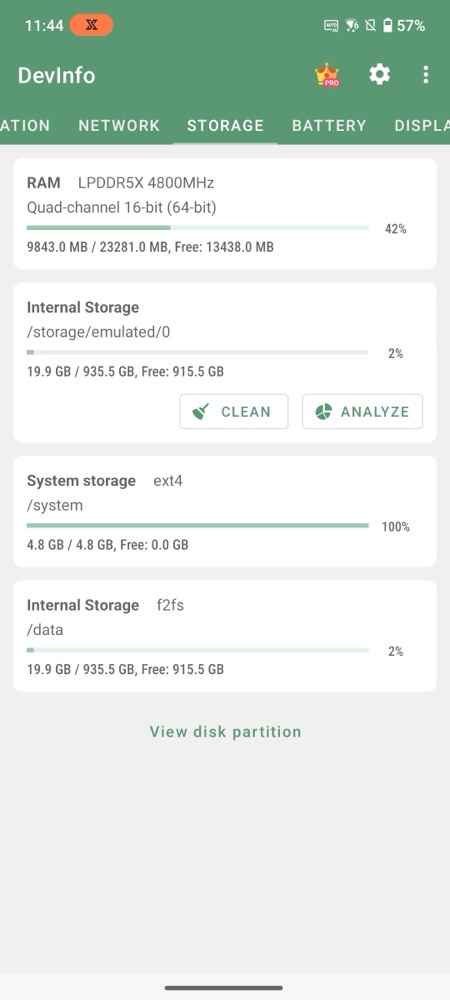This screenshot has height=1000, width=450.
Task: Click the CLEAN button
Action: (234, 411)
